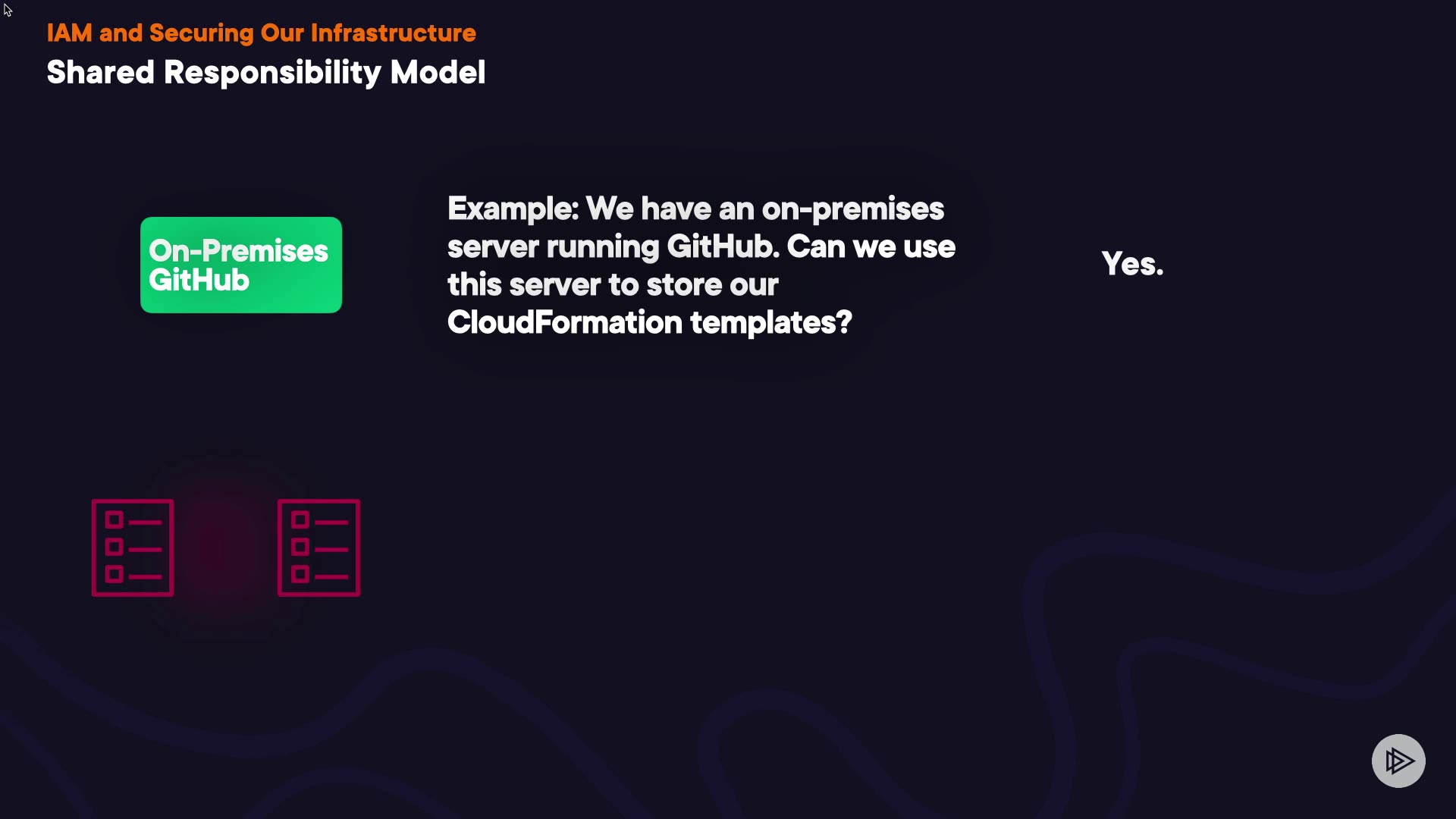Check the top box in right checklist icon
This screenshot has height=819, width=1456.
[300, 520]
